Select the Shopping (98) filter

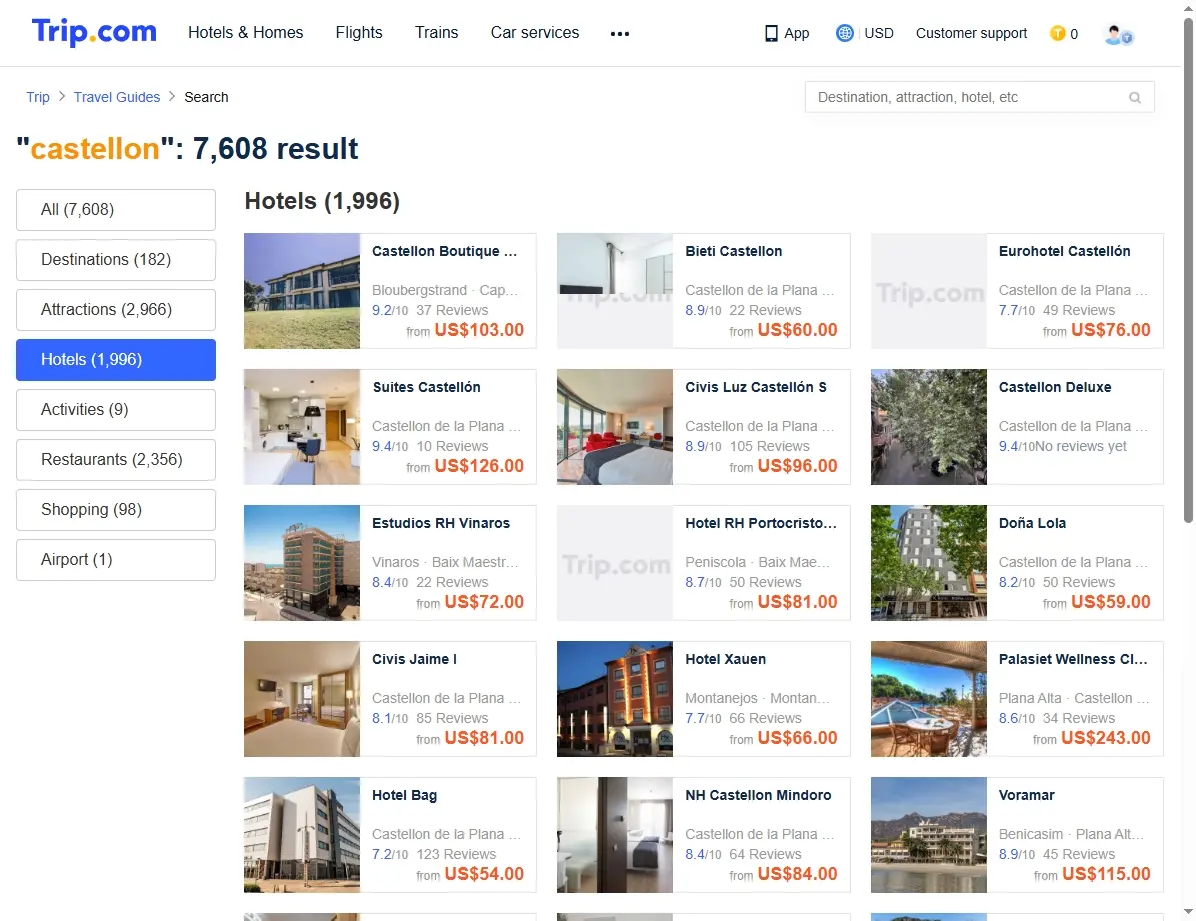(116, 510)
